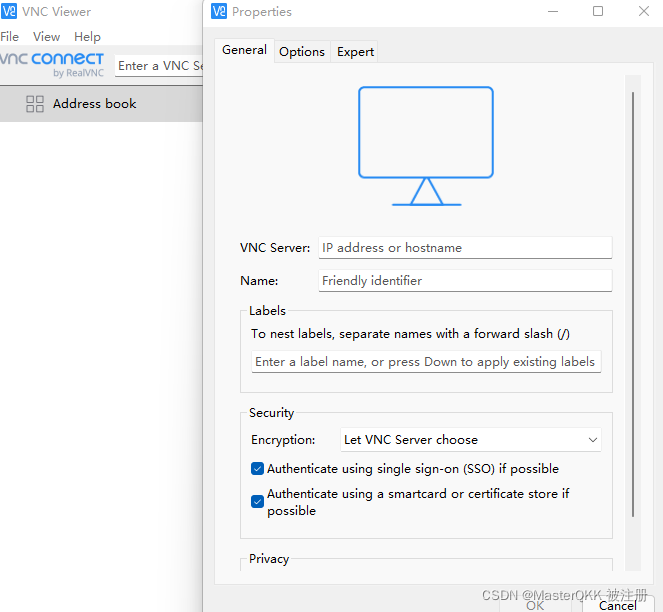Click the blue monitor illustration in Properties
The height and width of the screenshot is (612, 663).
point(426,146)
